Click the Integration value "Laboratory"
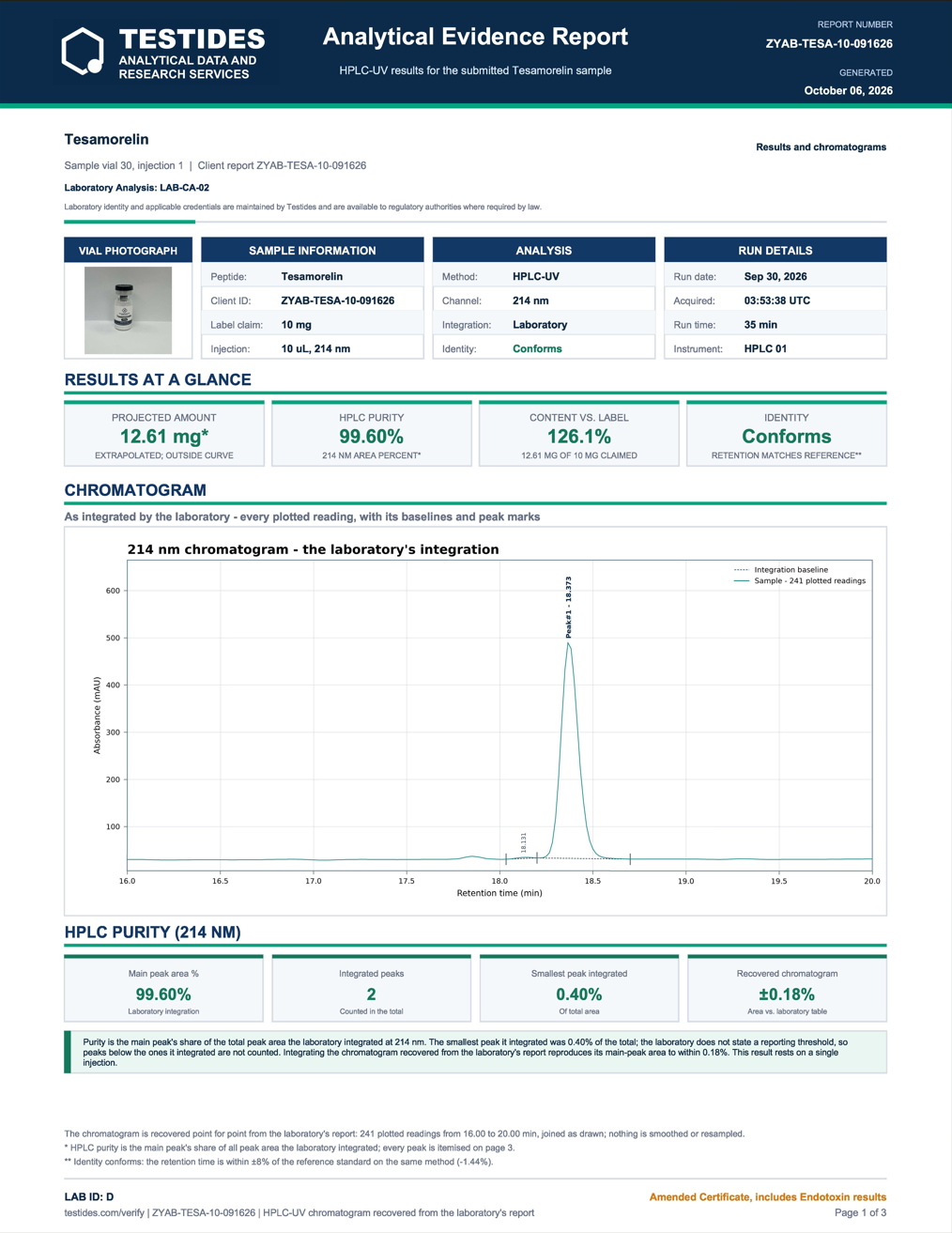952x1233 pixels. (x=540, y=325)
